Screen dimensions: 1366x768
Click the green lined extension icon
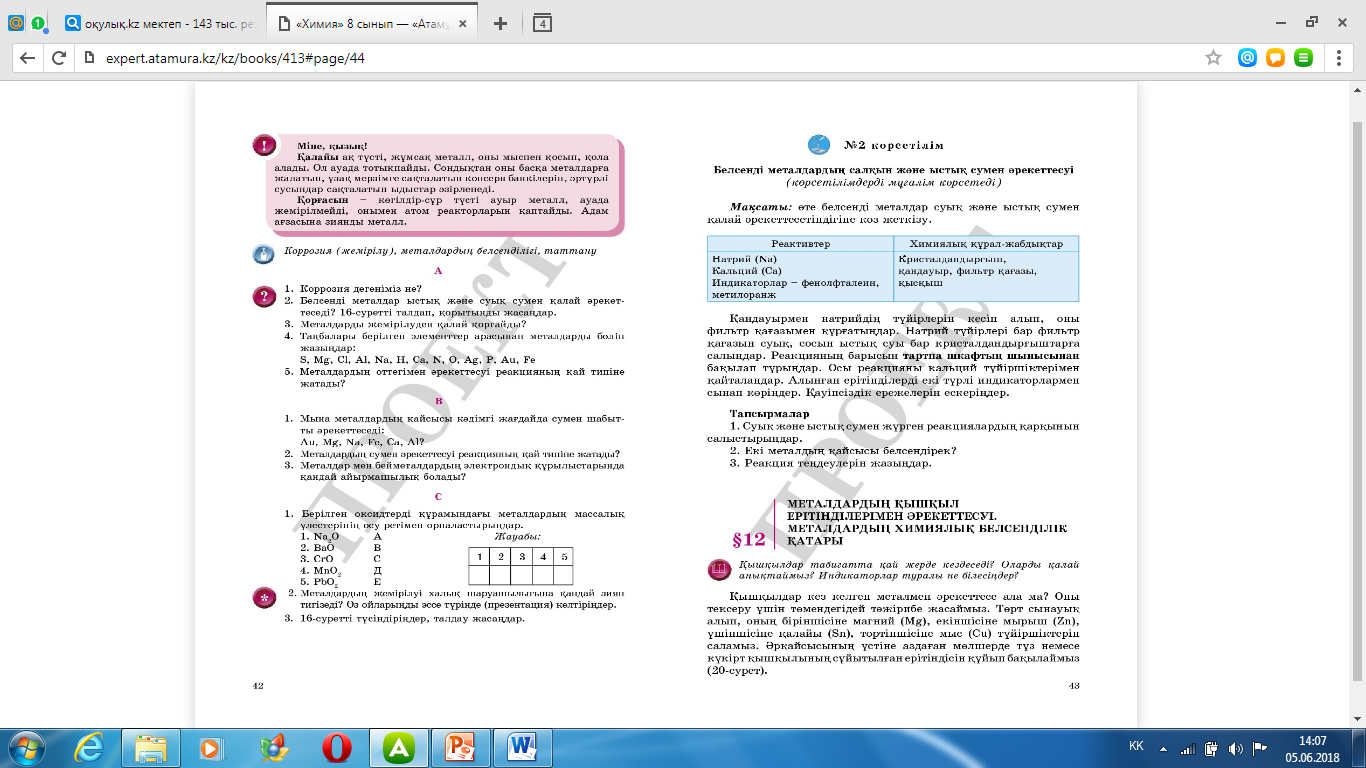(1303, 58)
